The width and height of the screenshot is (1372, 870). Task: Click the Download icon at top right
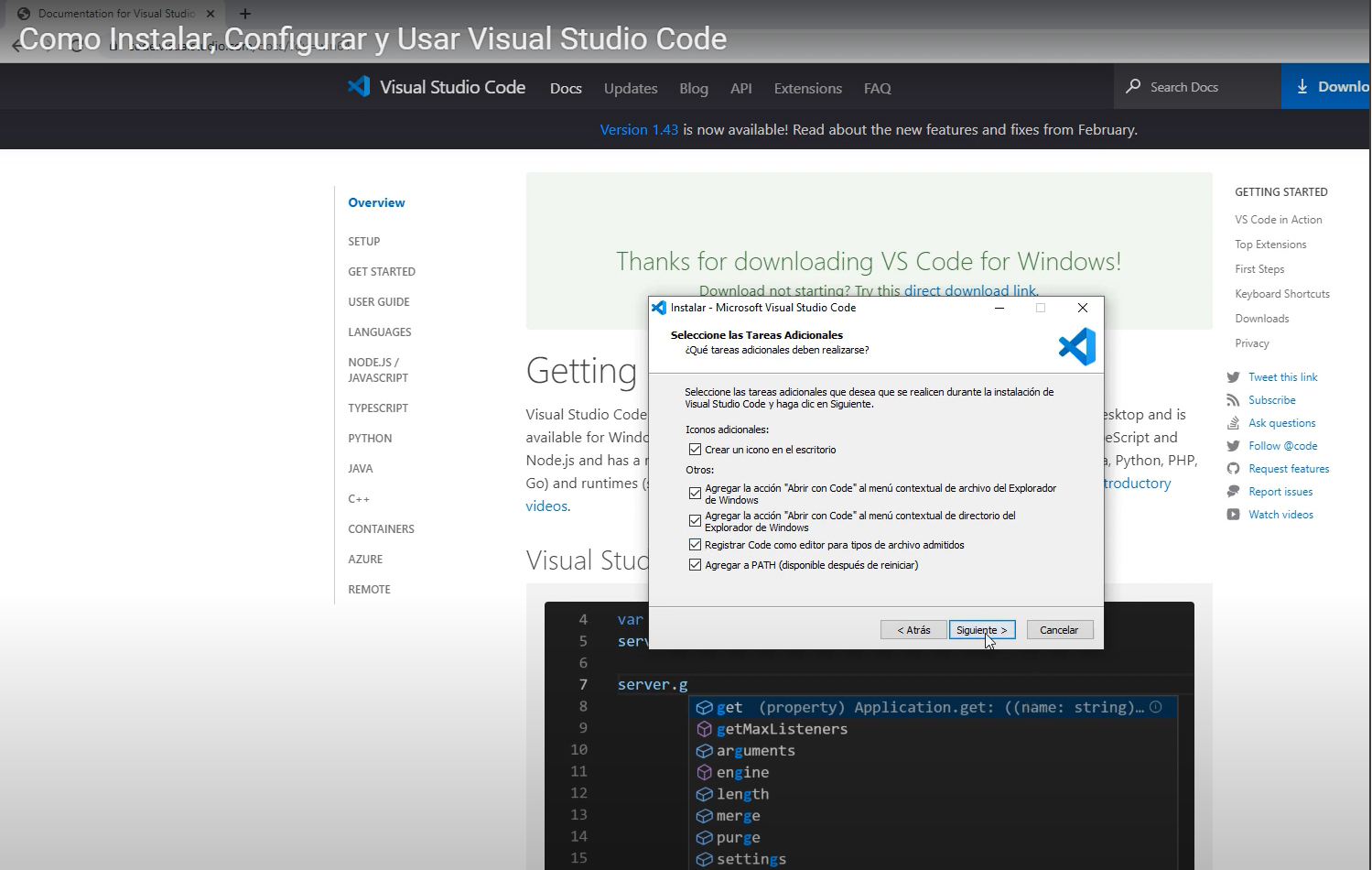tap(1303, 85)
